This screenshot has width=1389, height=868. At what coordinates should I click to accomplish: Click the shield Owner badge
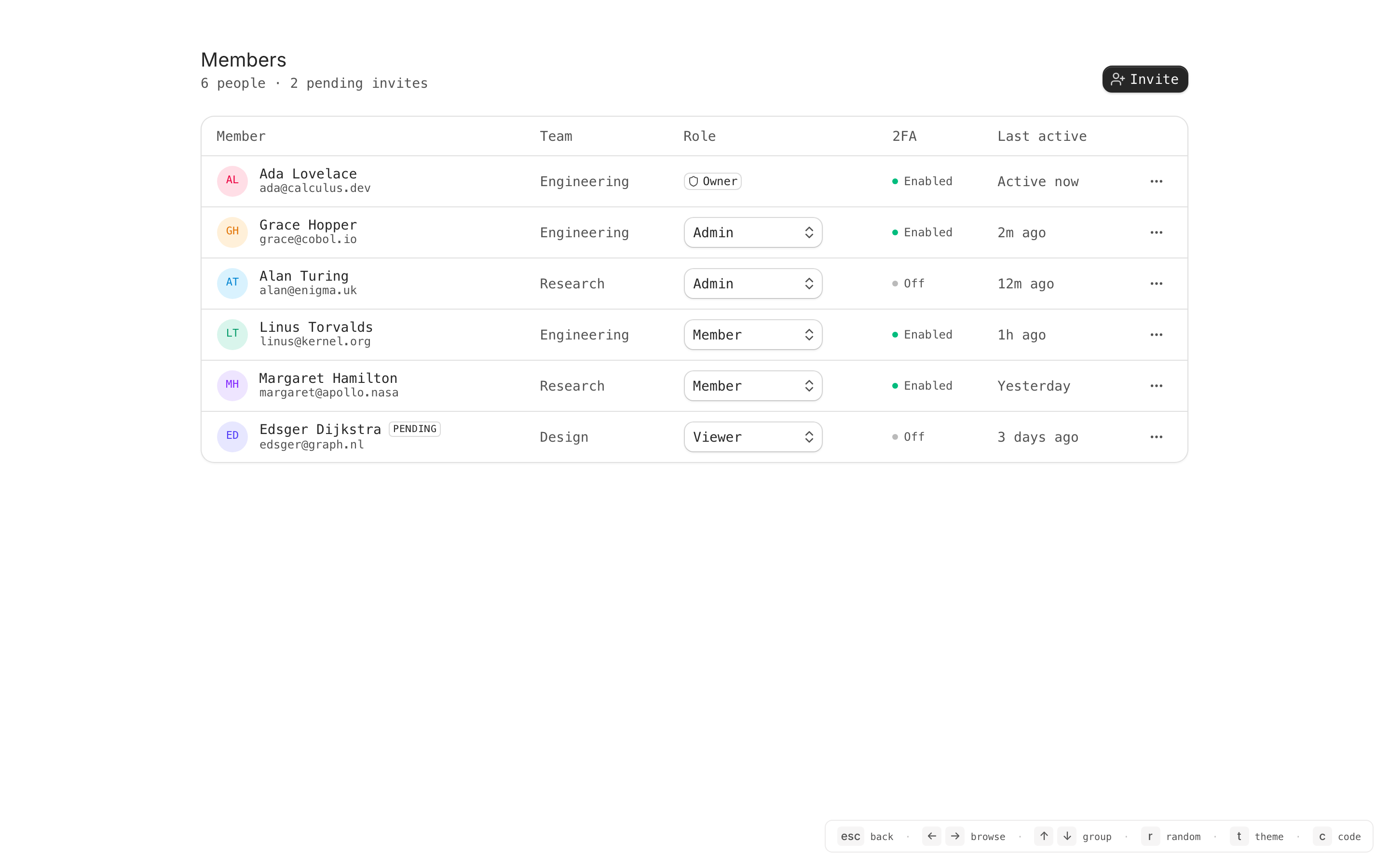(x=712, y=181)
